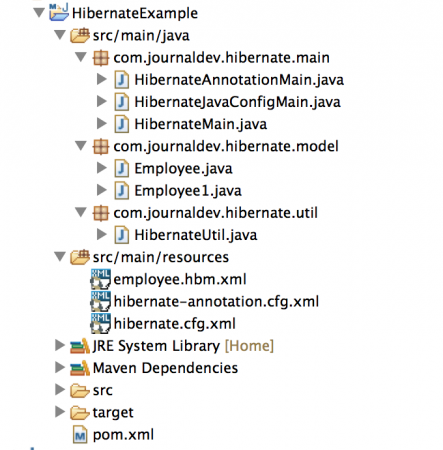Click the src/main/java source folder icon

(x=80, y=35)
